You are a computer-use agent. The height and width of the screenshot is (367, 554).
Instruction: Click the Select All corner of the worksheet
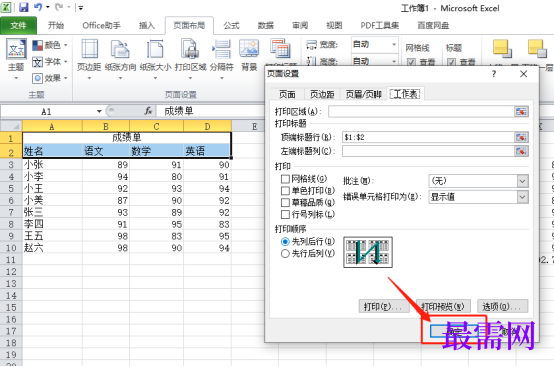pos(11,126)
